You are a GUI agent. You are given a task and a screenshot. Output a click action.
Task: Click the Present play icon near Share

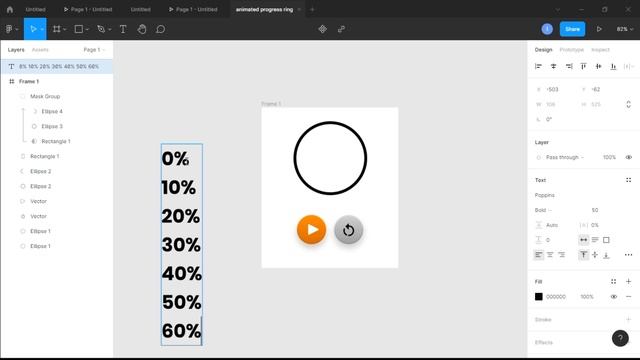click(x=599, y=29)
